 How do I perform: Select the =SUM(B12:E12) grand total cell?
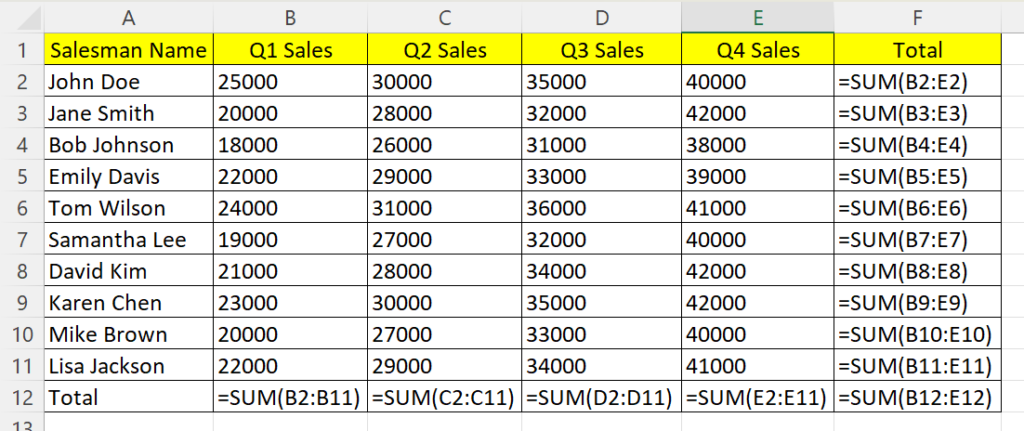click(x=917, y=398)
